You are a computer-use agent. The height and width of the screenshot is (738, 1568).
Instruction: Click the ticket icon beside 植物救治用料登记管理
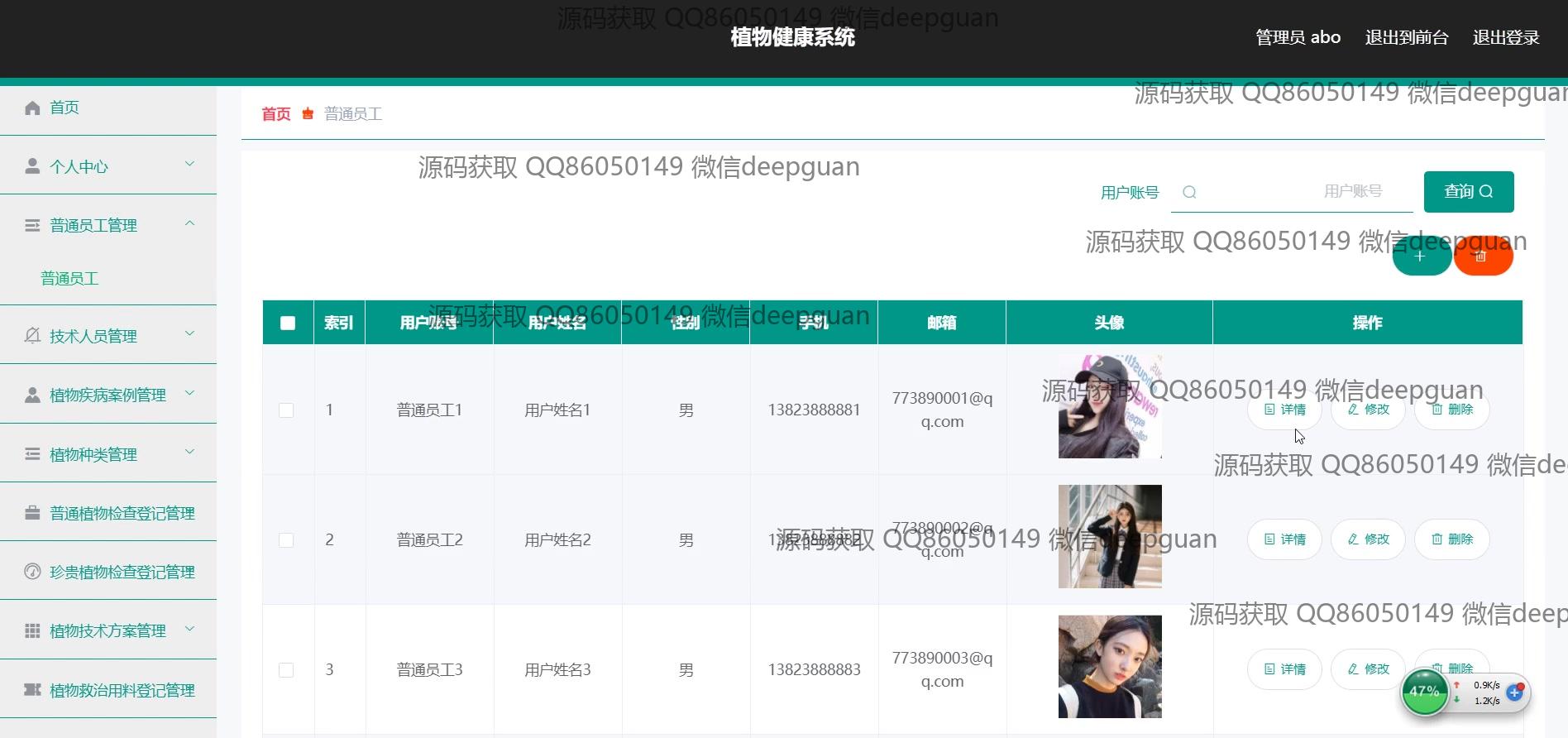coord(32,689)
